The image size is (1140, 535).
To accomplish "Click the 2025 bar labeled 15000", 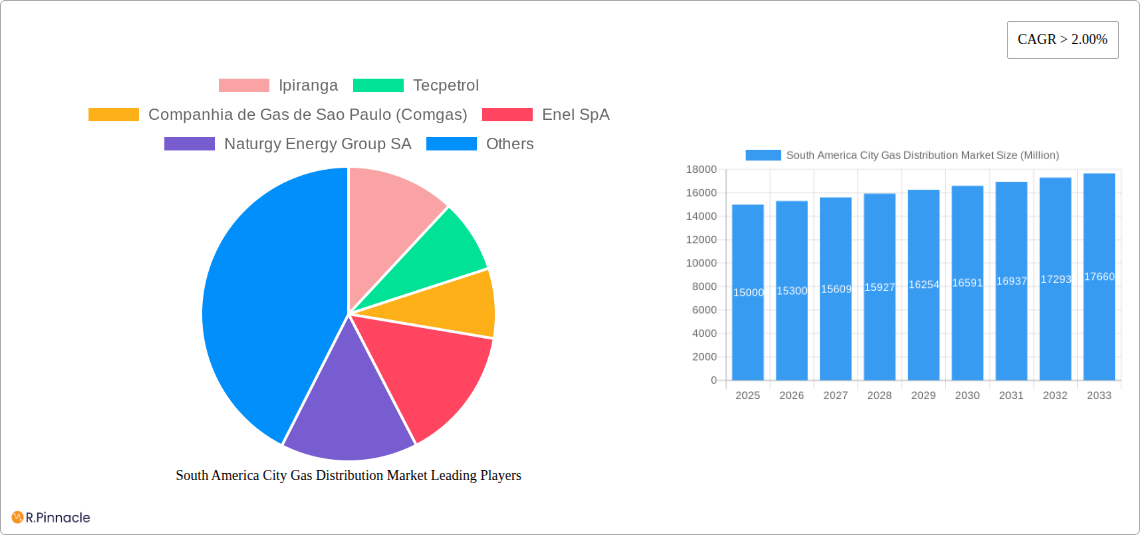I will point(748,292).
